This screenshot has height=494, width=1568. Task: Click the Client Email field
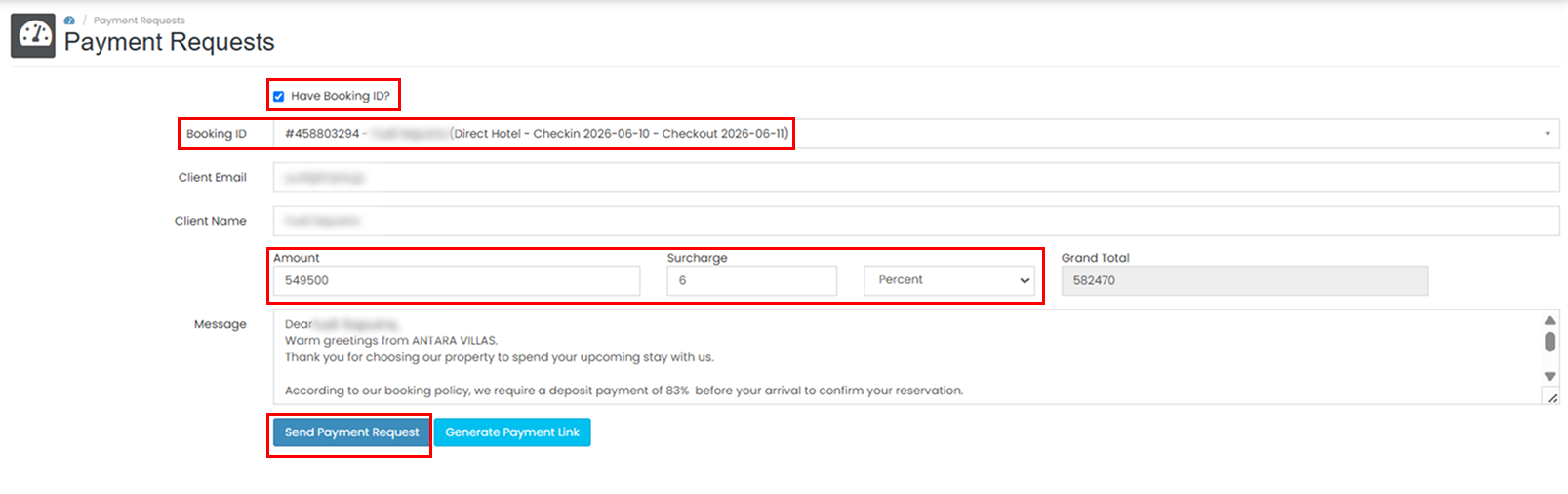[916, 178]
